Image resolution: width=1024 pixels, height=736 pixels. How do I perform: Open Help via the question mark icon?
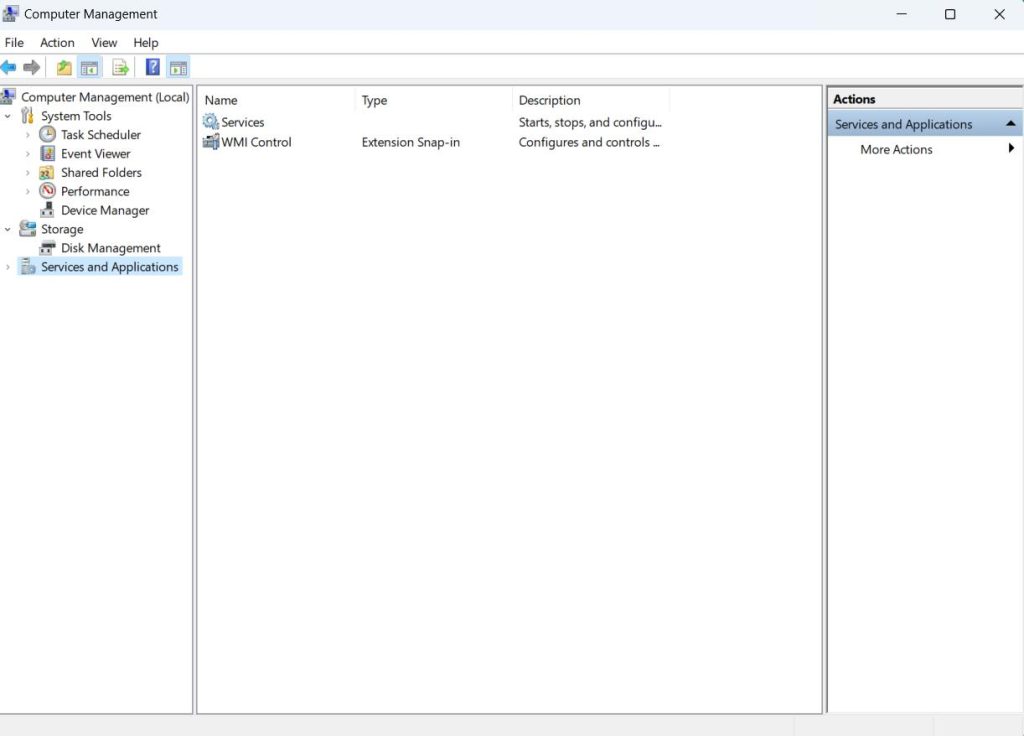(x=153, y=67)
